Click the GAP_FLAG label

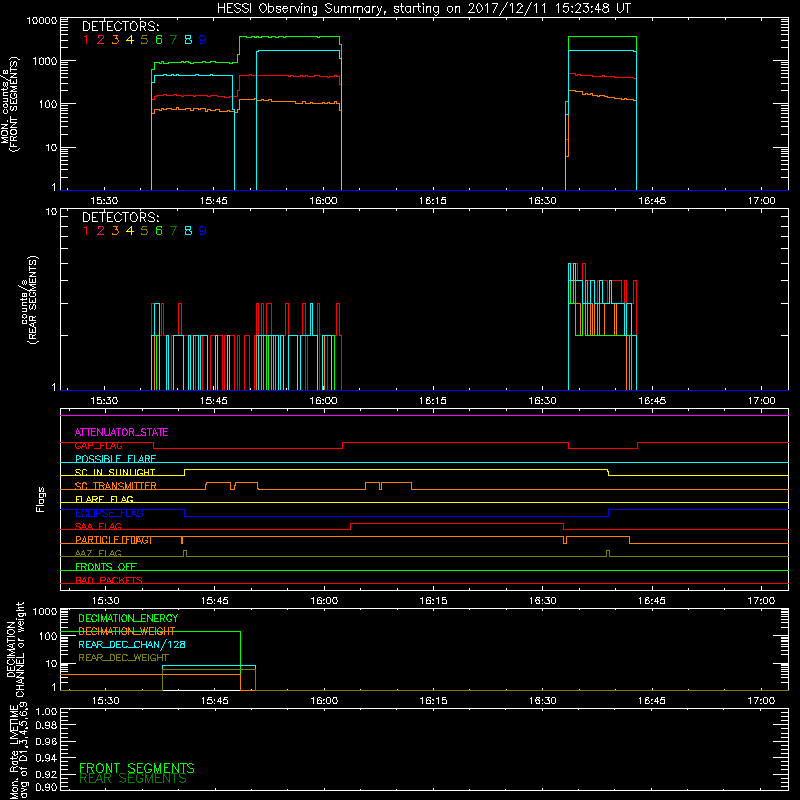[98, 446]
